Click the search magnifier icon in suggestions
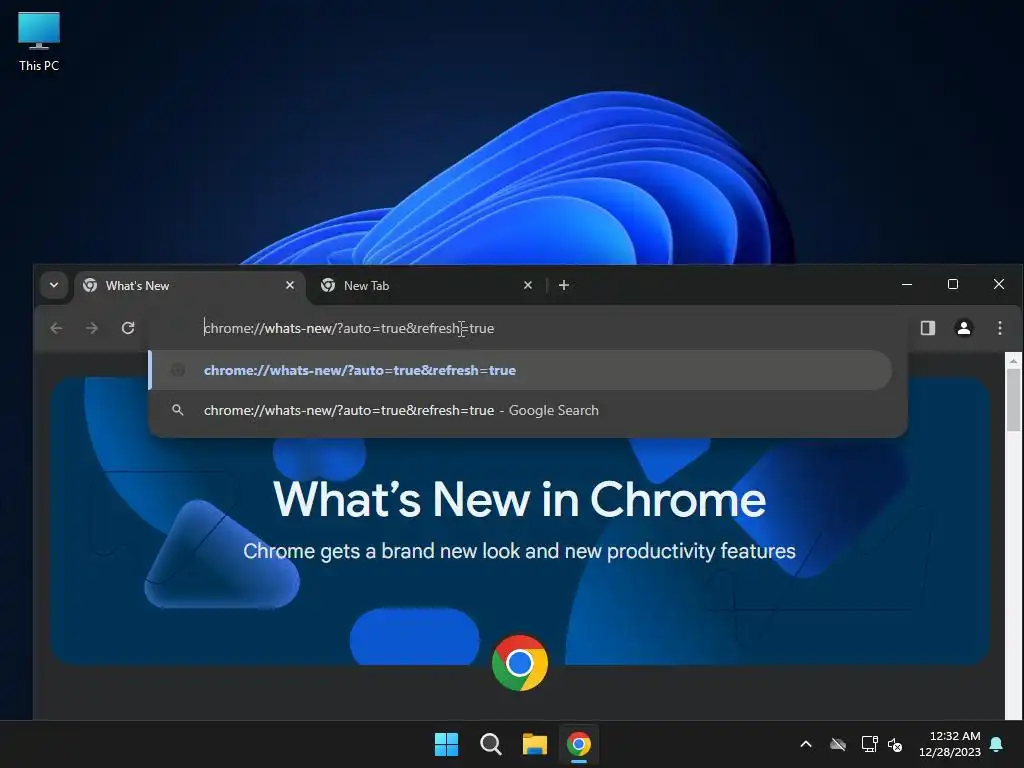 [178, 410]
